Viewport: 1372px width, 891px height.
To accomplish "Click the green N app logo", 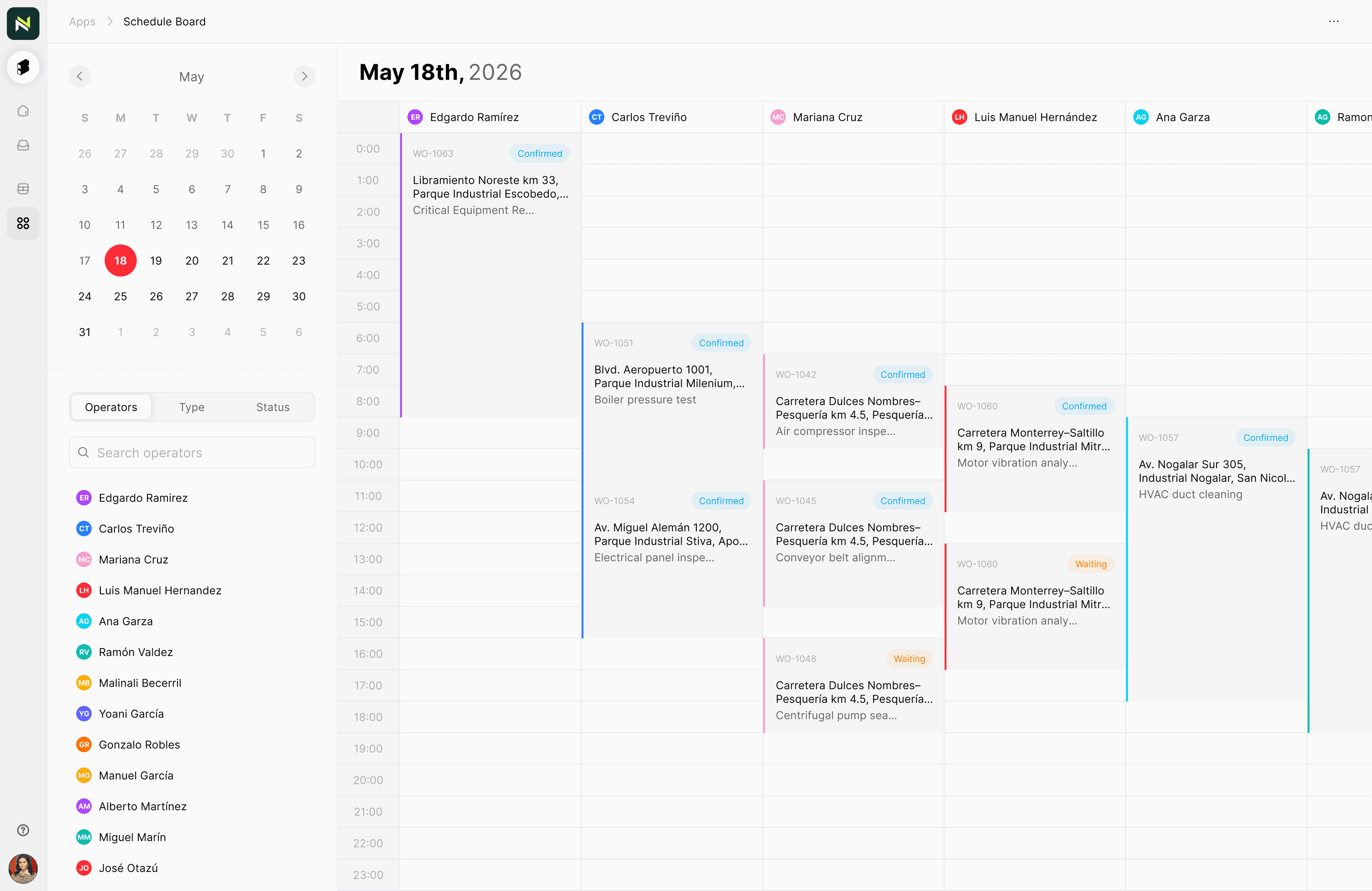I will pos(23,23).
